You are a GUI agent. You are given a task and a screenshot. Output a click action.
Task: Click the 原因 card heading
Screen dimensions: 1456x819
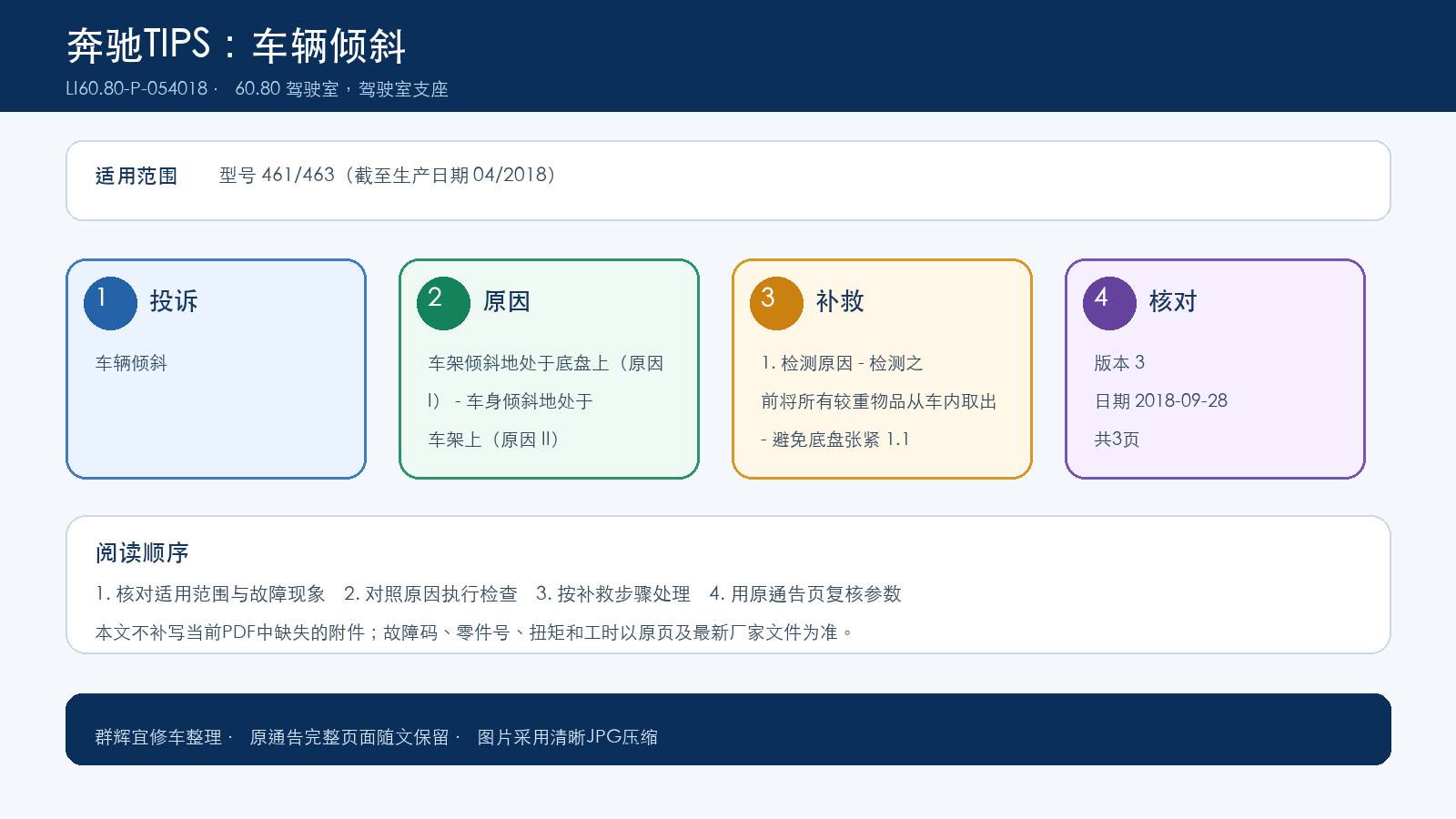pyautogui.click(x=507, y=301)
